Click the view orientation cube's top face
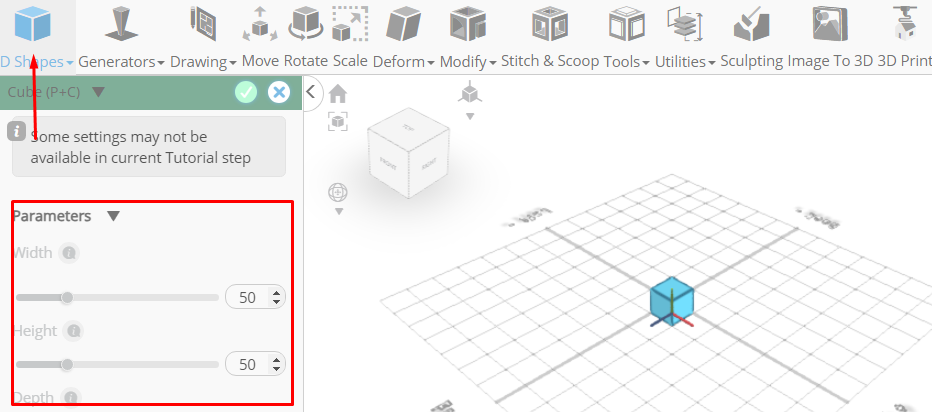 [408, 127]
